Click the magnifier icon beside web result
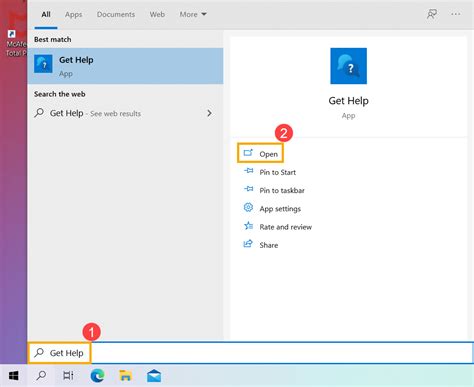Screen dimensions: 474x387 tap(39, 113)
